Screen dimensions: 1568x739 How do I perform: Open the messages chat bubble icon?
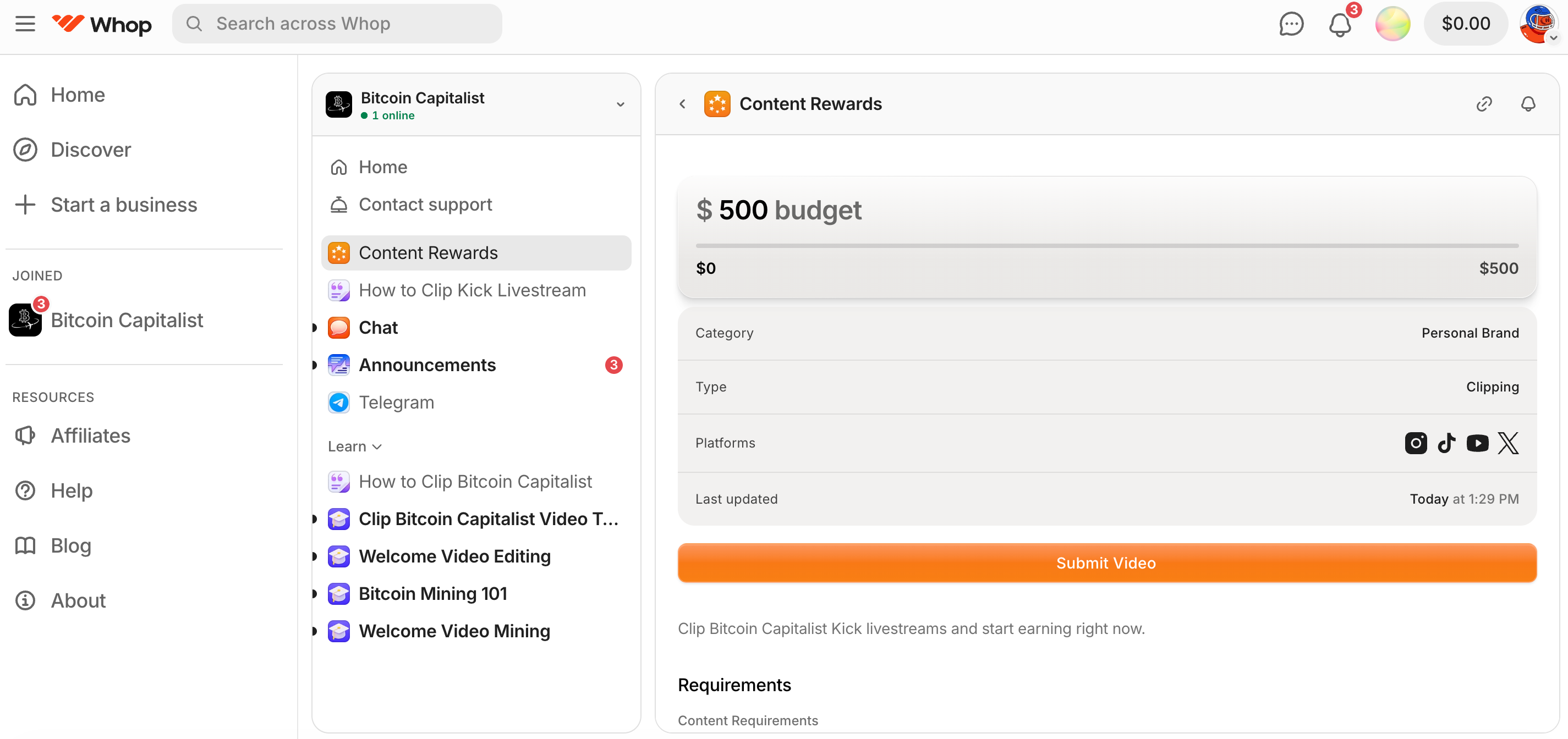point(1291,24)
